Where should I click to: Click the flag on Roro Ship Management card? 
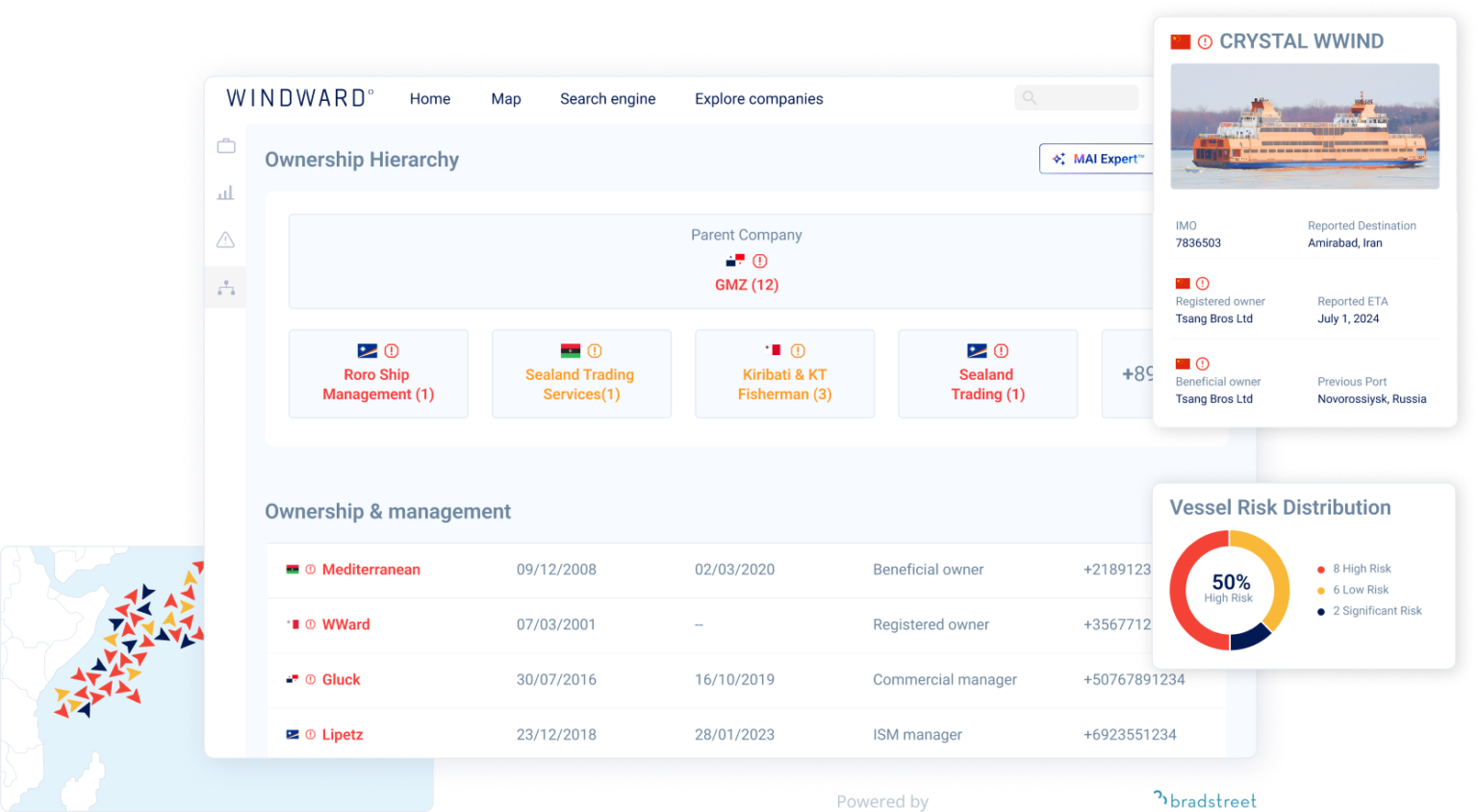point(368,351)
